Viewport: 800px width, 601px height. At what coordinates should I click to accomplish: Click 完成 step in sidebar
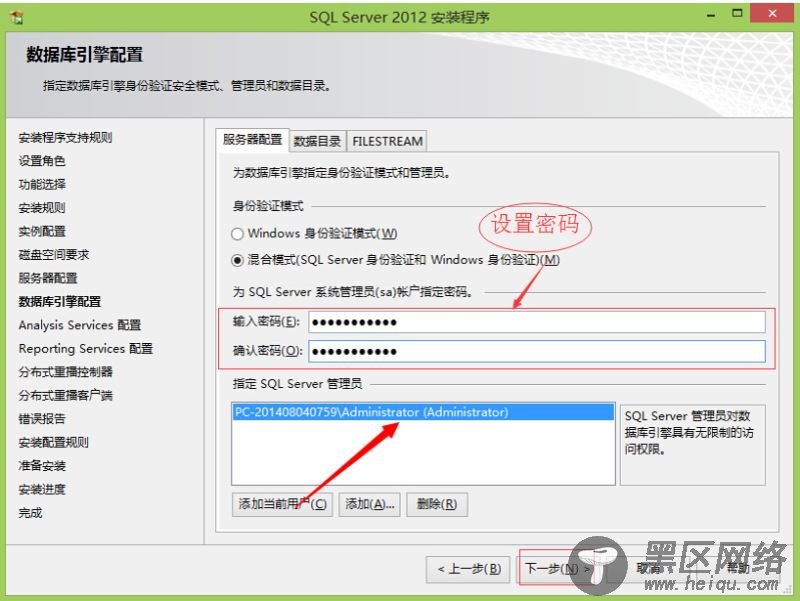click(30, 513)
